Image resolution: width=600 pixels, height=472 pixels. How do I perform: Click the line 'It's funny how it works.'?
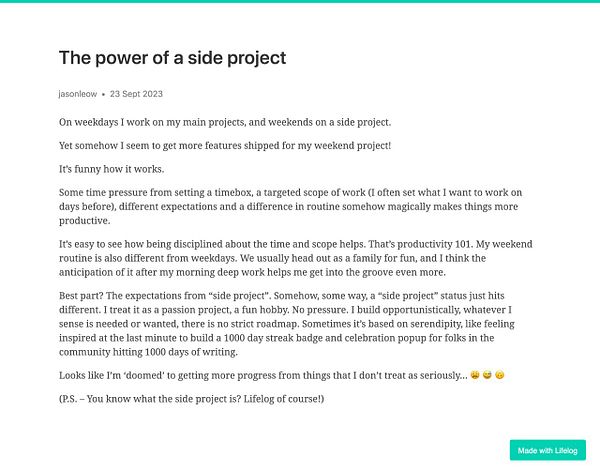(111, 169)
